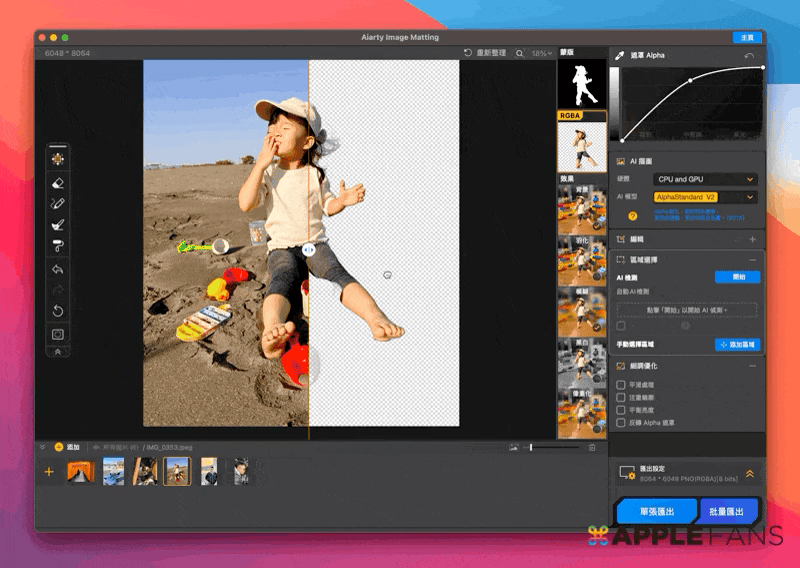
Task: Check the 反轉 Alpha 遮罩 option
Action: click(x=621, y=423)
